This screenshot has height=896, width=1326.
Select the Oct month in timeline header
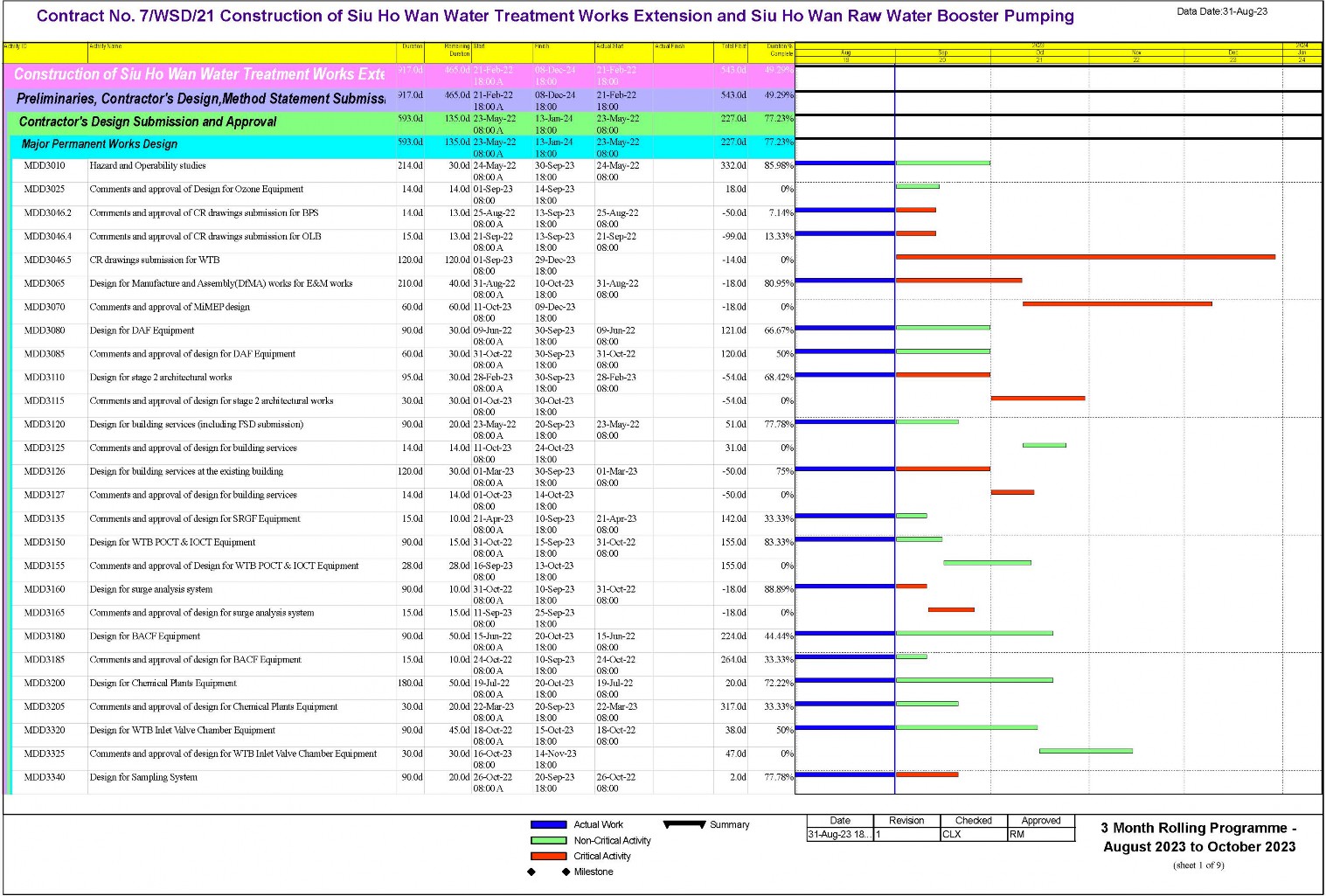pyautogui.click(x=1039, y=52)
